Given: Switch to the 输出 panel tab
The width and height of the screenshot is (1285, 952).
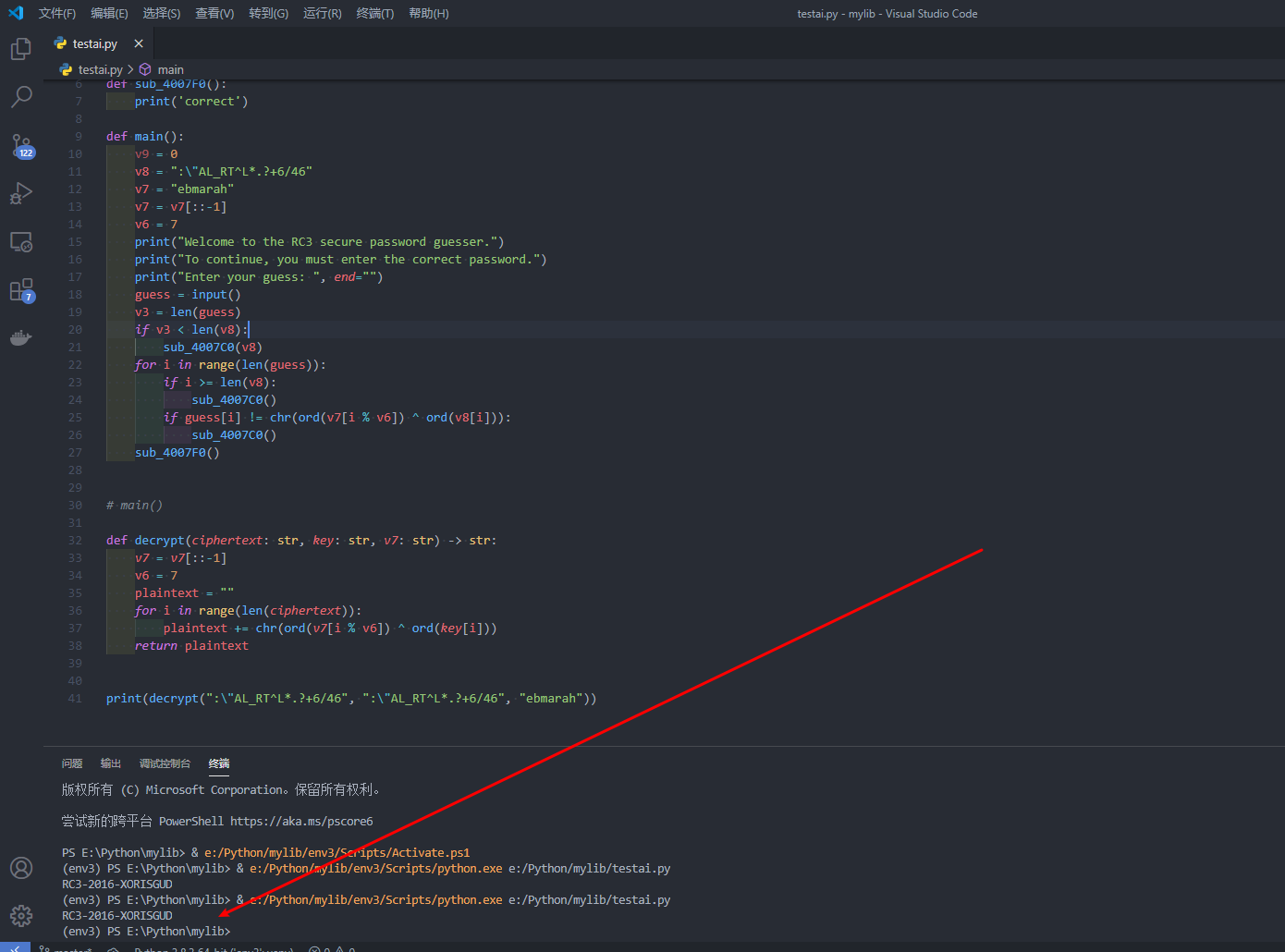Looking at the screenshot, I should [111, 763].
